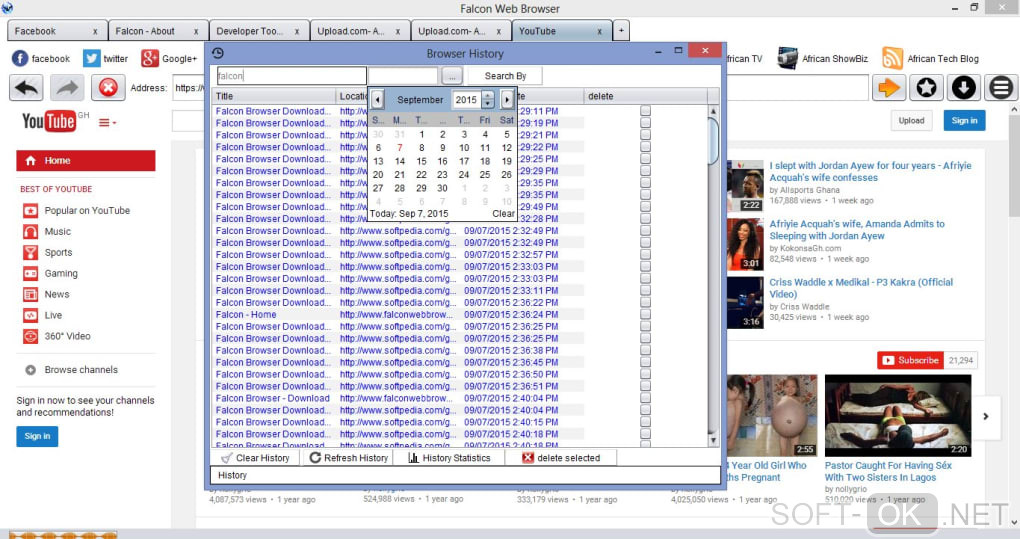Tick delete checkbox for 2:40:15 PM row
Viewport: 1020px width, 539px height.
click(x=645, y=422)
